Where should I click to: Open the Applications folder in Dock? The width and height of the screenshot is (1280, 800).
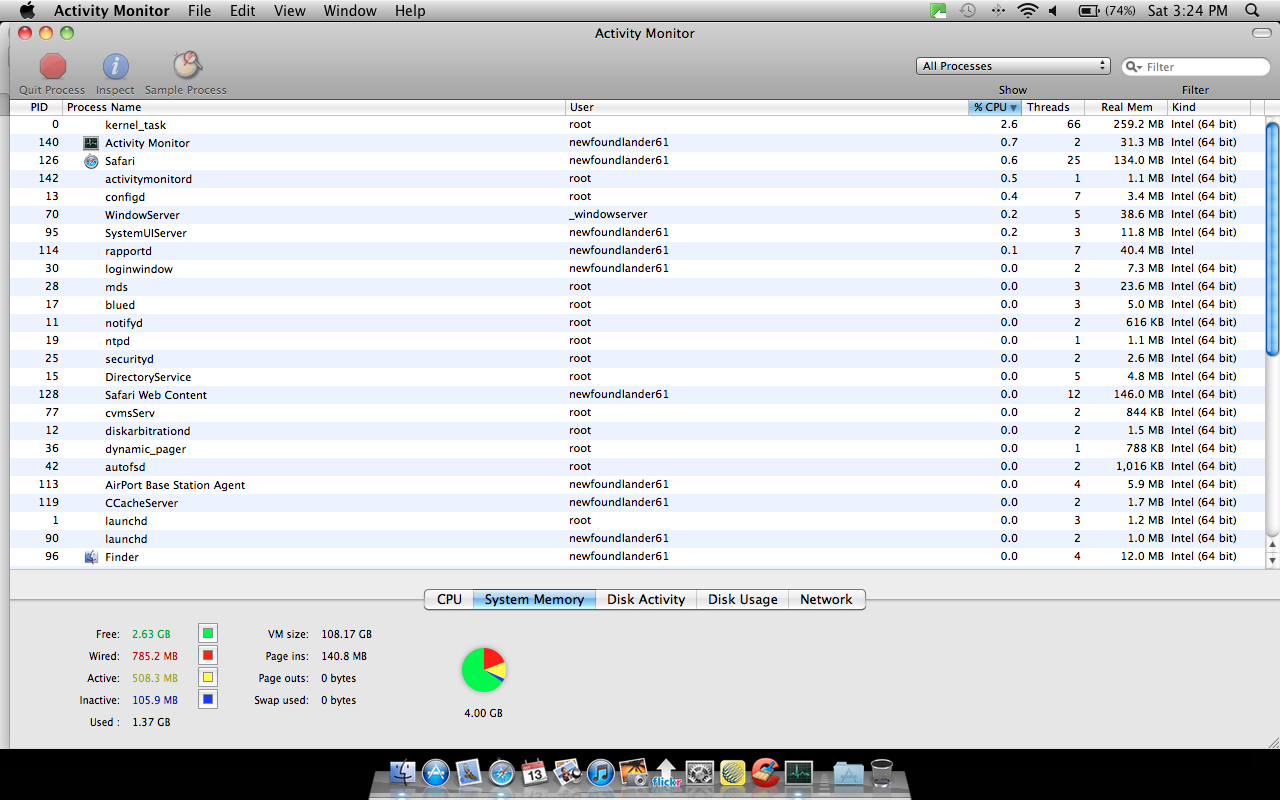point(848,772)
